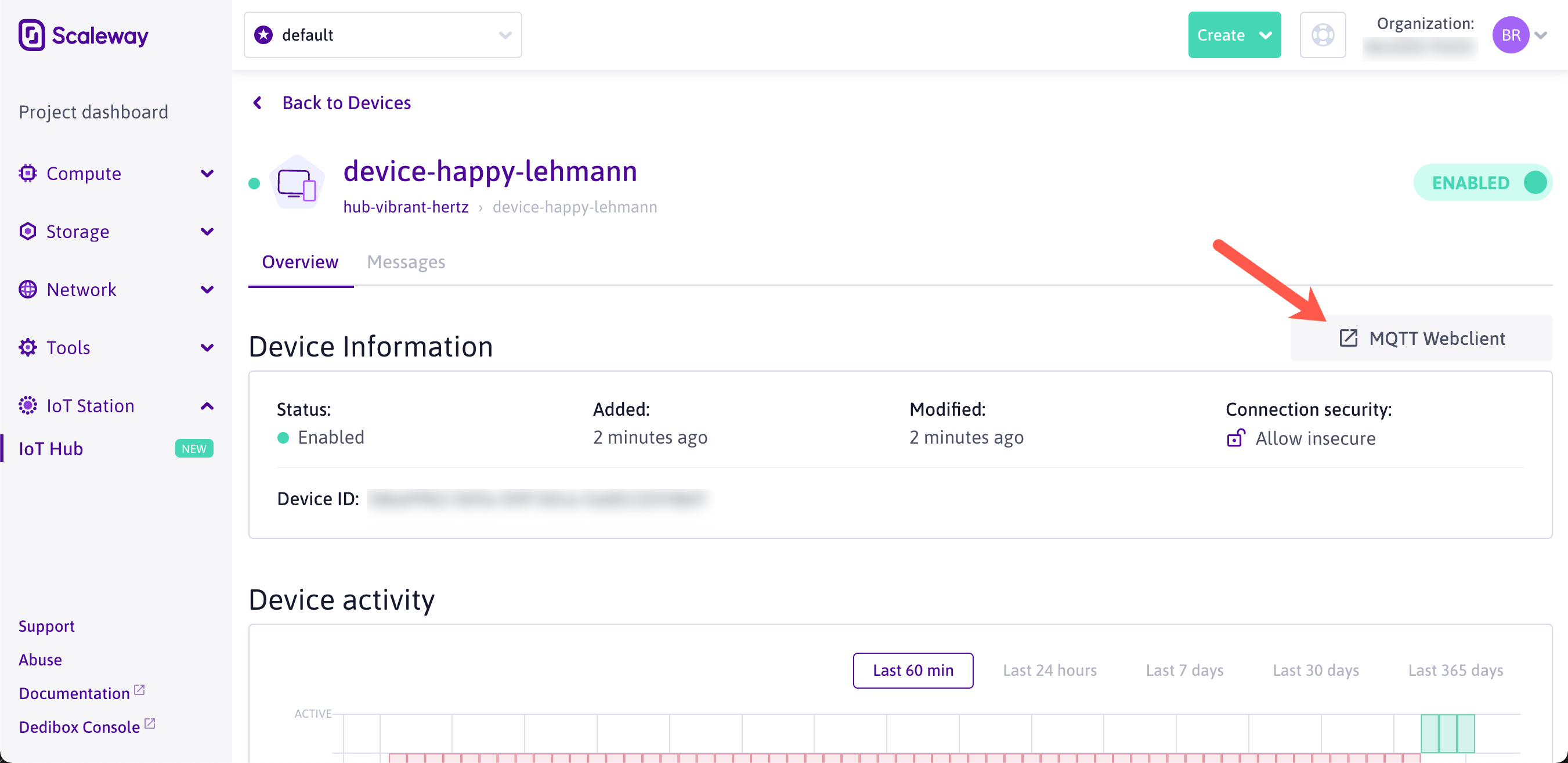Select the Last 7 days range
Image resolution: width=1568 pixels, height=763 pixels.
[1184, 671]
